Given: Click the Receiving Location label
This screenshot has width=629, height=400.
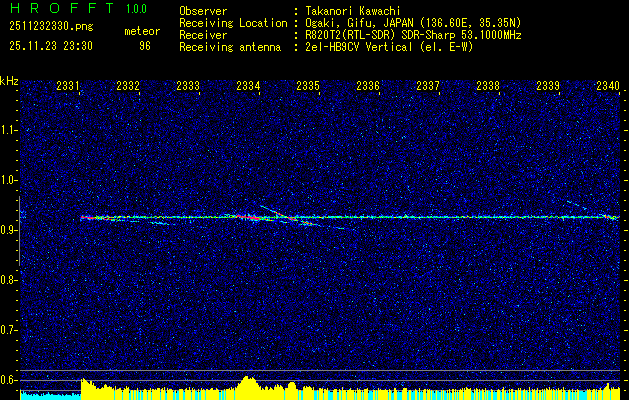Looking at the screenshot, I should 233,23.
